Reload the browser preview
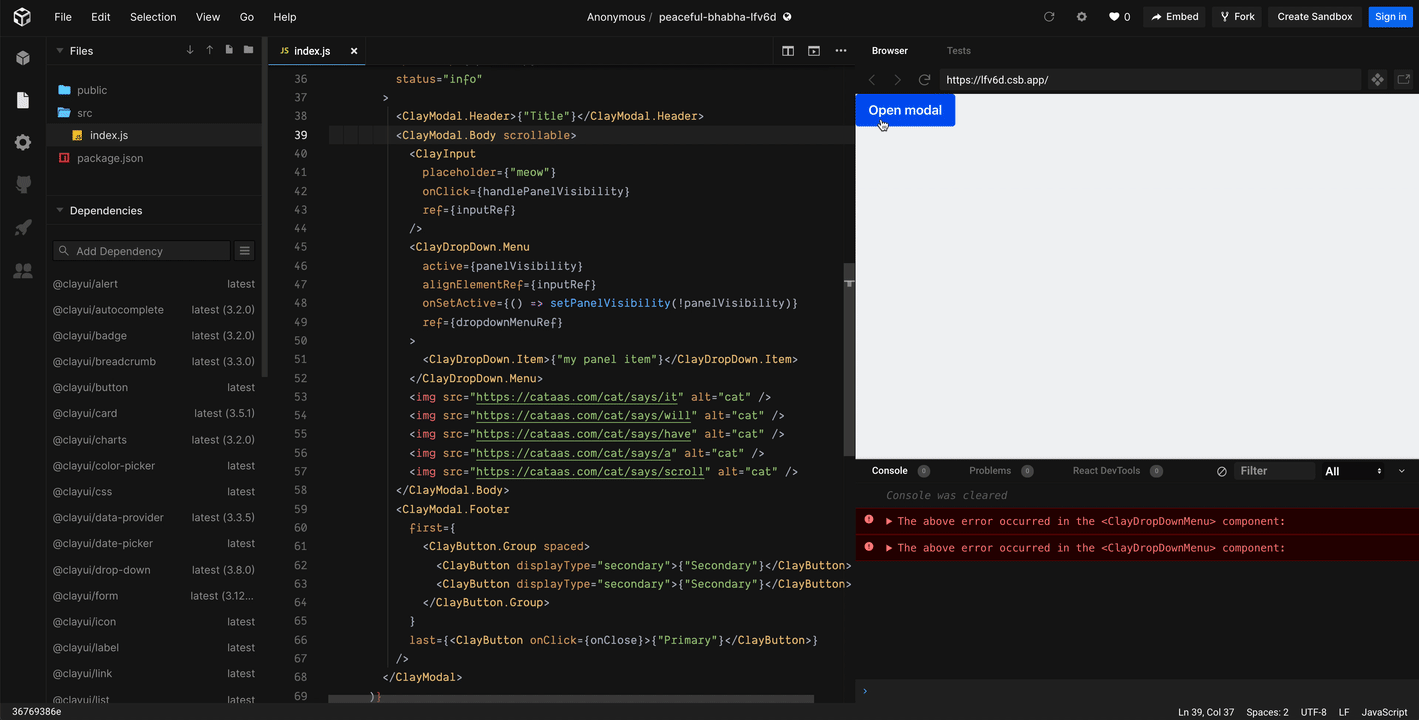The height and width of the screenshot is (720, 1419). pos(924,80)
